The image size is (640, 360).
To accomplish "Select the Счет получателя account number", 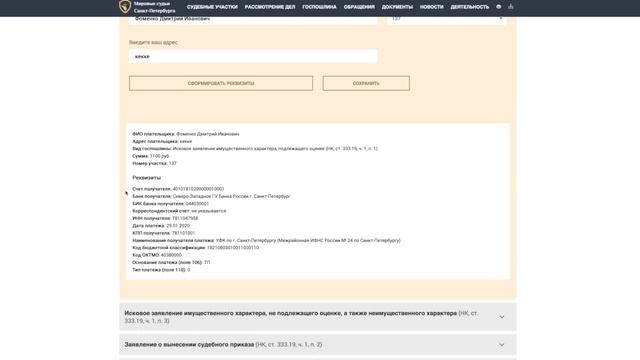I will click(x=198, y=189).
